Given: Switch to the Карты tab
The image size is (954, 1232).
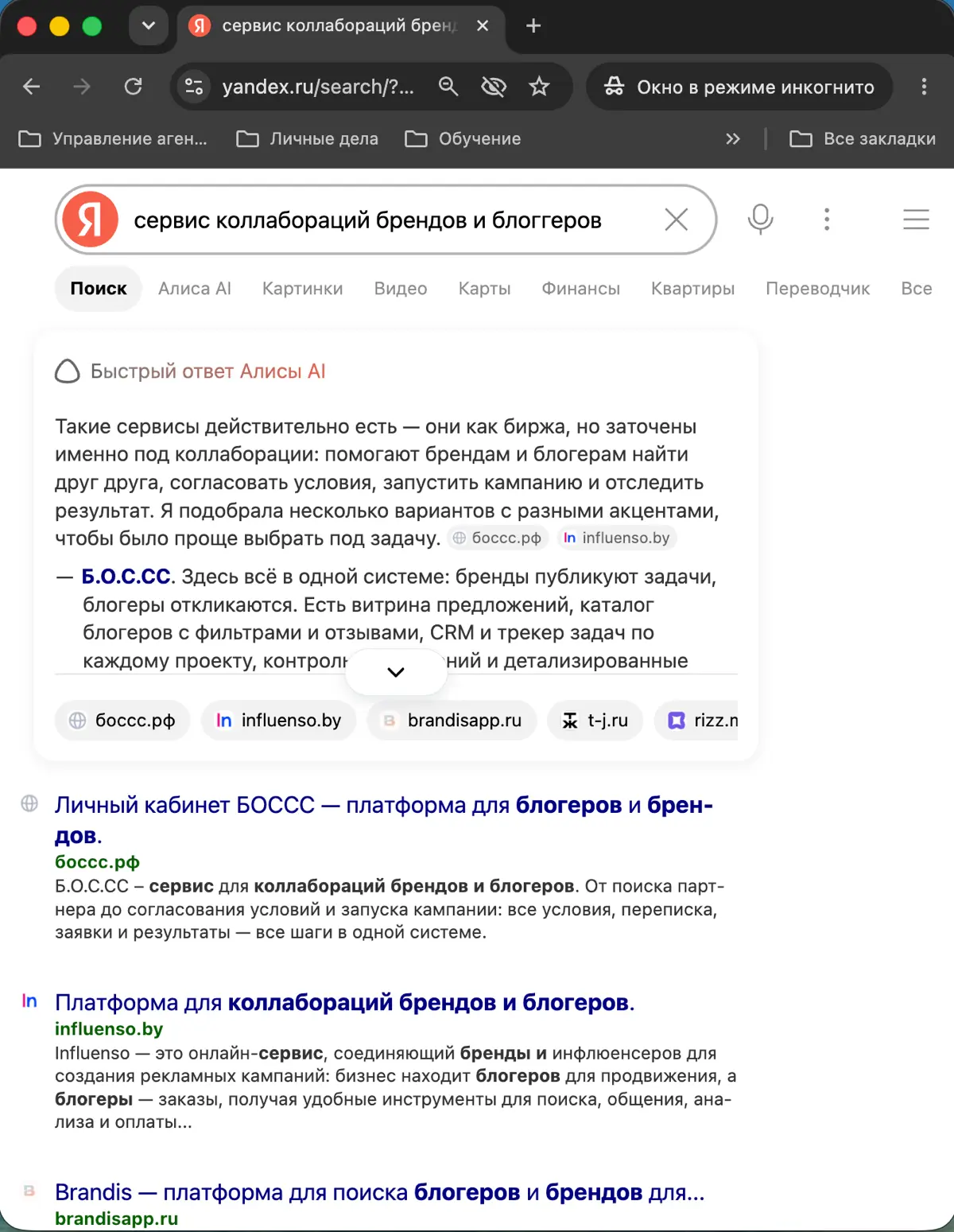Looking at the screenshot, I should tap(484, 289).
